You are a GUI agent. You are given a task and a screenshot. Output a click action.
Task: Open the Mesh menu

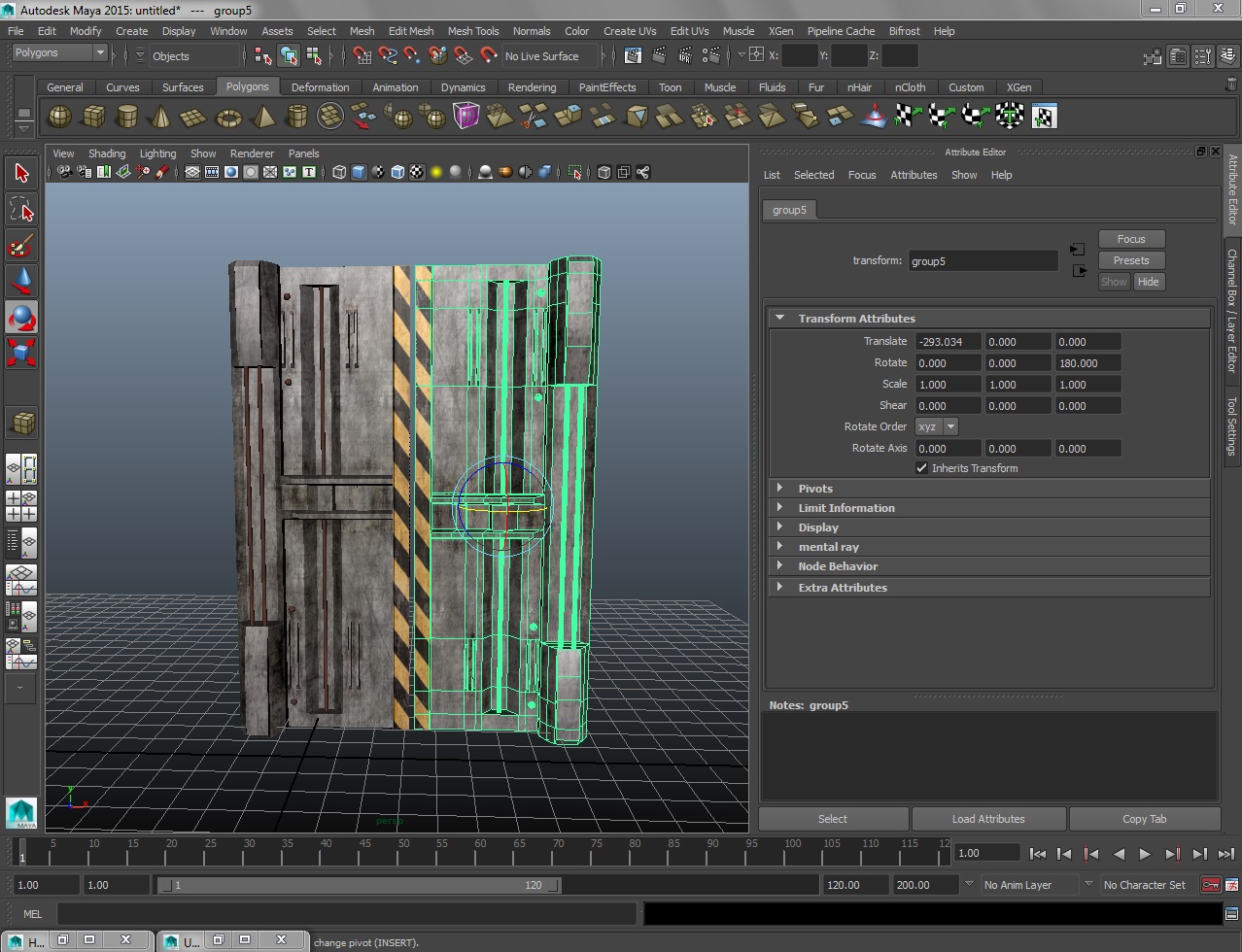coord(362,30)
